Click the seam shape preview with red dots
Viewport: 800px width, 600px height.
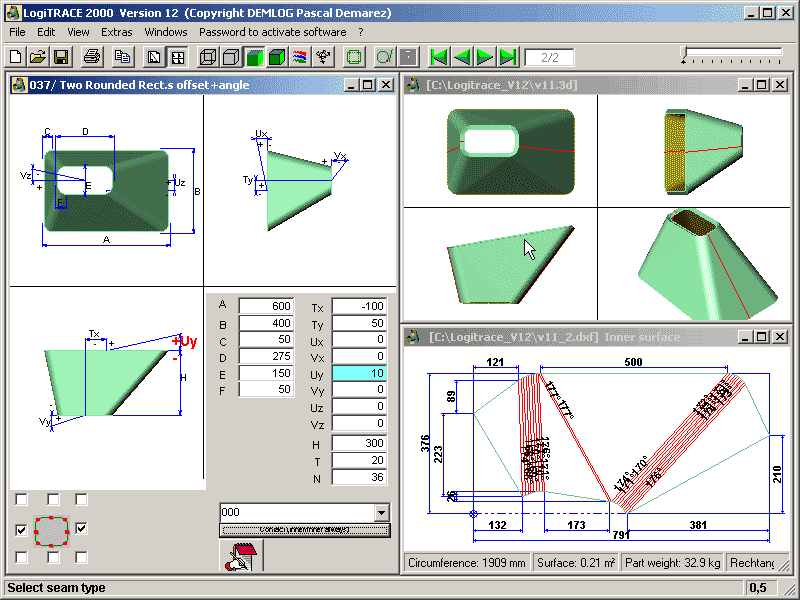pyautogui.click(x=51, y=532)
